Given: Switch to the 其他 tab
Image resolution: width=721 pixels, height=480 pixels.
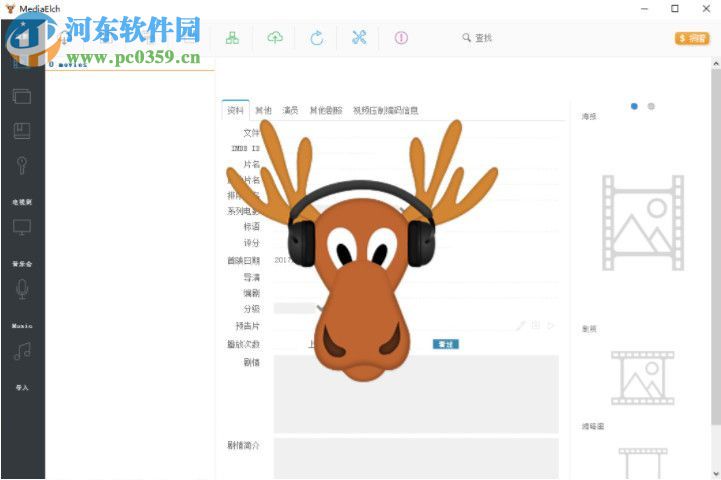Looking at the screenshot, I should [263, 110].
